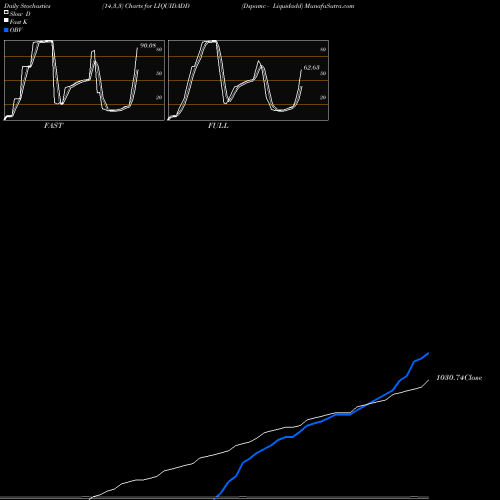This screenshot has width=500, height=500.
Task: Click the 80 axis label in FULL chart
Action: (323, 49)
